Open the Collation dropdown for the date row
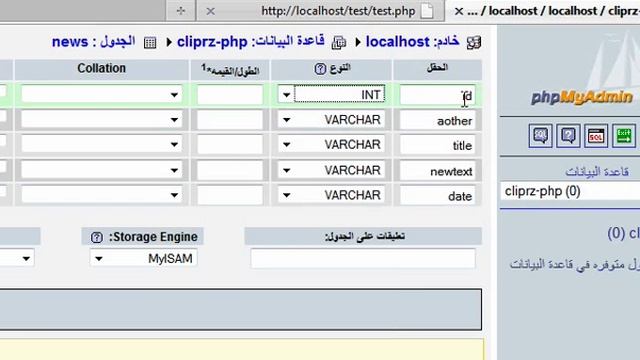The width and height of the screenshot is (640, 360). [102, 195]
